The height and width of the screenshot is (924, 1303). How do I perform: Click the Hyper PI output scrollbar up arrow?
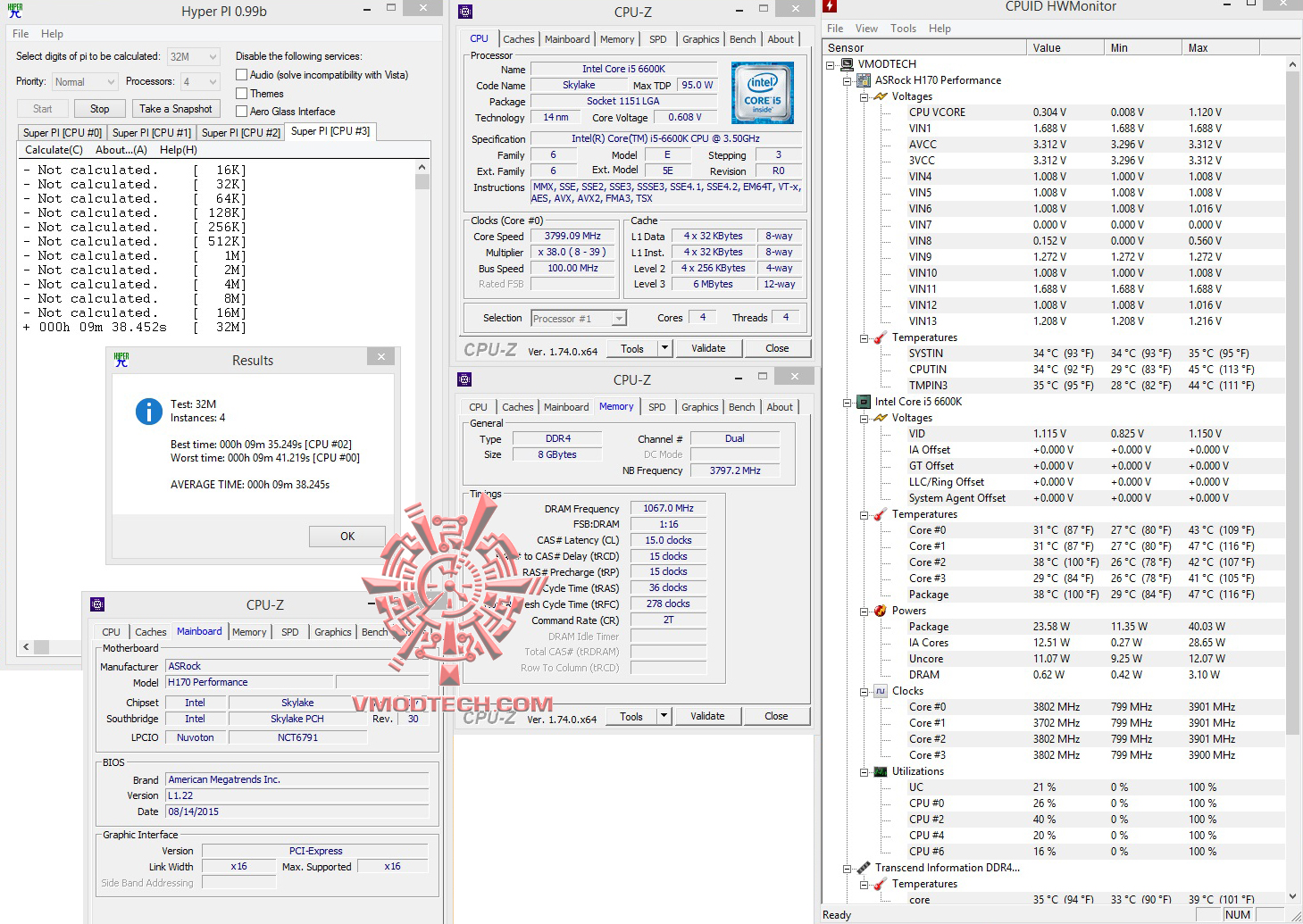coord(422,167)
